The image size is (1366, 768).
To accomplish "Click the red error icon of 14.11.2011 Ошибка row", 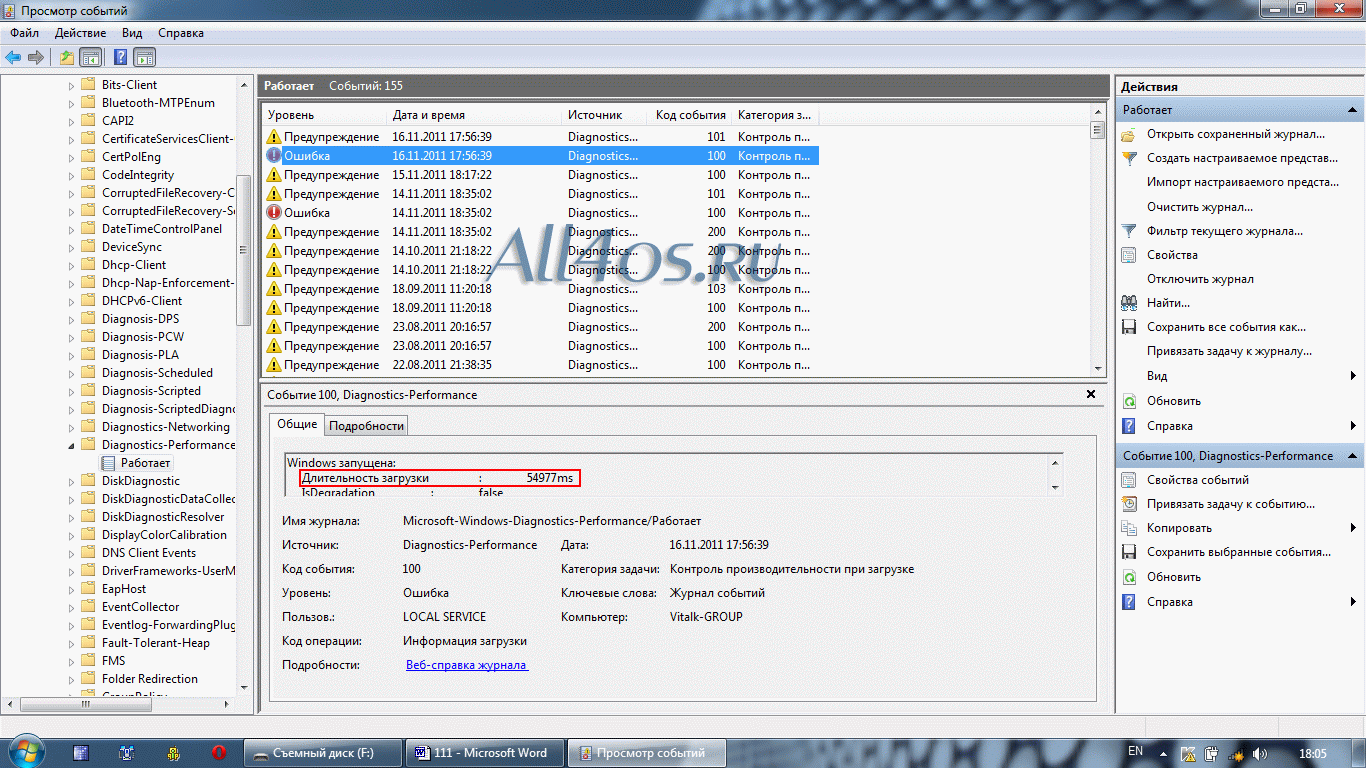I will (274, 213).
